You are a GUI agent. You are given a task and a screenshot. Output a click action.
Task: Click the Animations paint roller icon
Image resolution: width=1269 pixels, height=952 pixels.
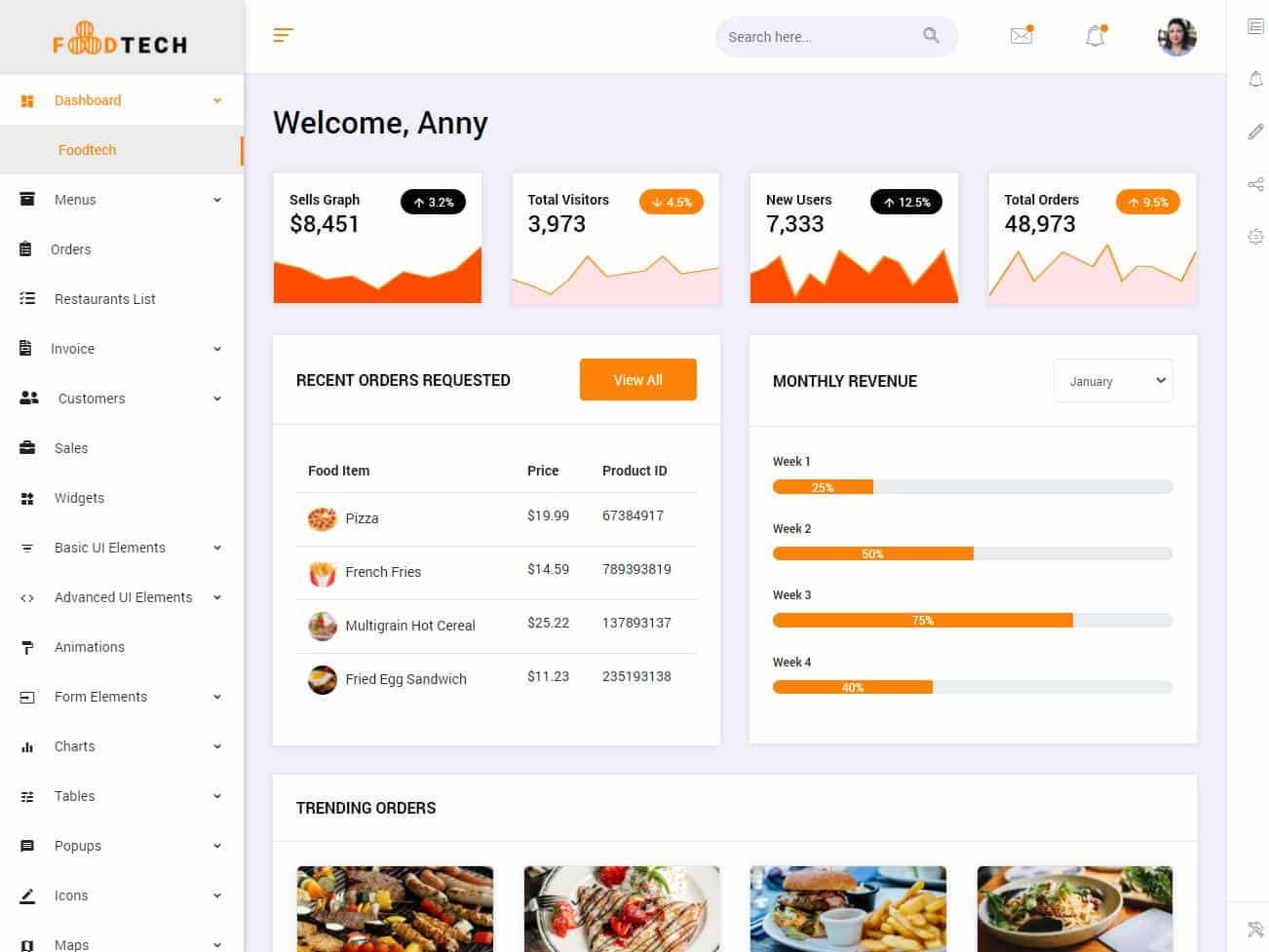(27, 647)
